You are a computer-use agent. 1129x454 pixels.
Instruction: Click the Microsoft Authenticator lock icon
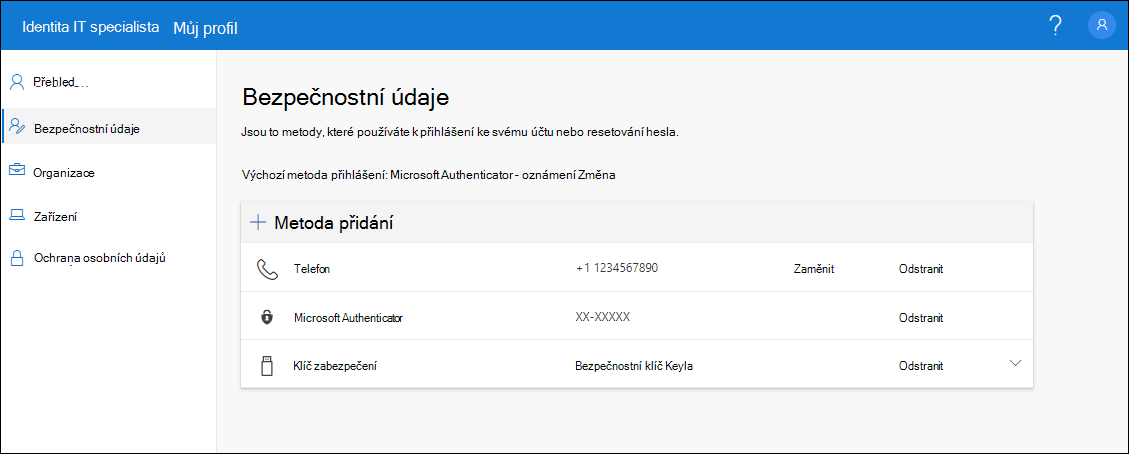tap(267, 317)
